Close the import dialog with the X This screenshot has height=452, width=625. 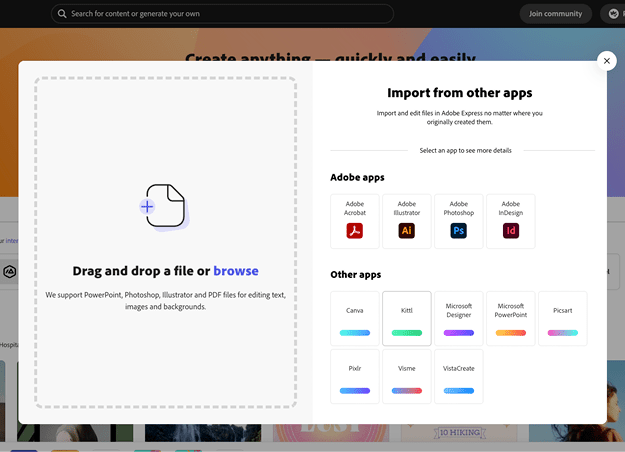[607, 61]
